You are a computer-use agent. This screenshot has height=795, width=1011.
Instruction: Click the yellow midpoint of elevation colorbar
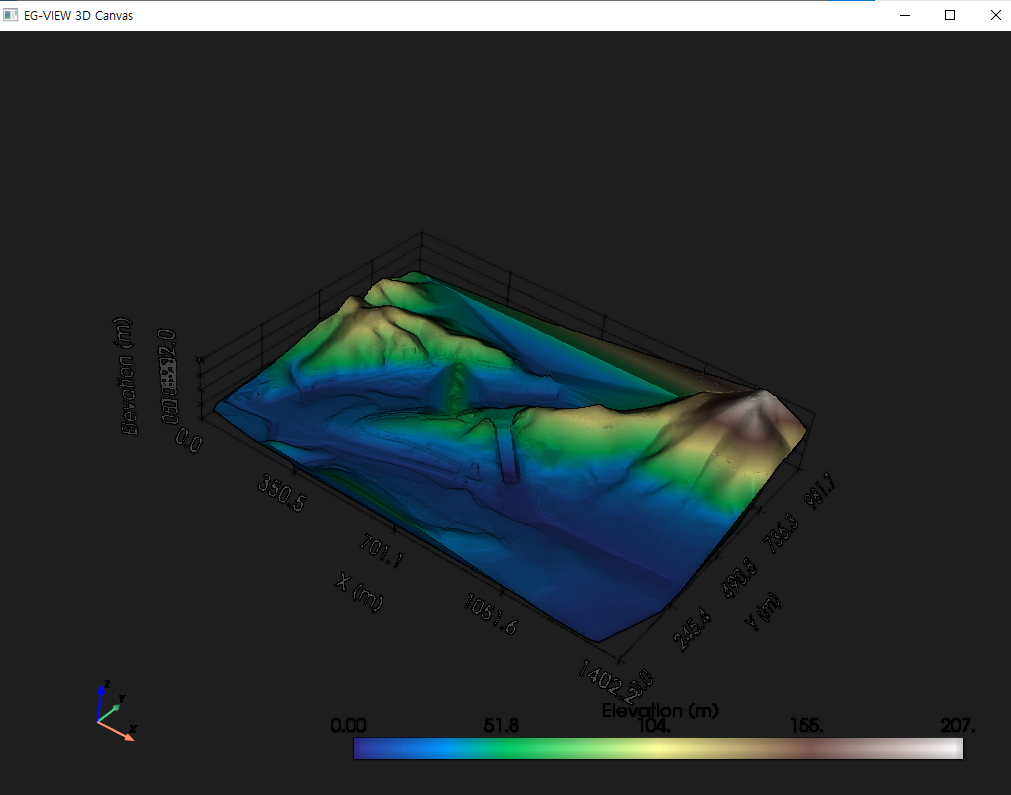click(x=658, y=749)
